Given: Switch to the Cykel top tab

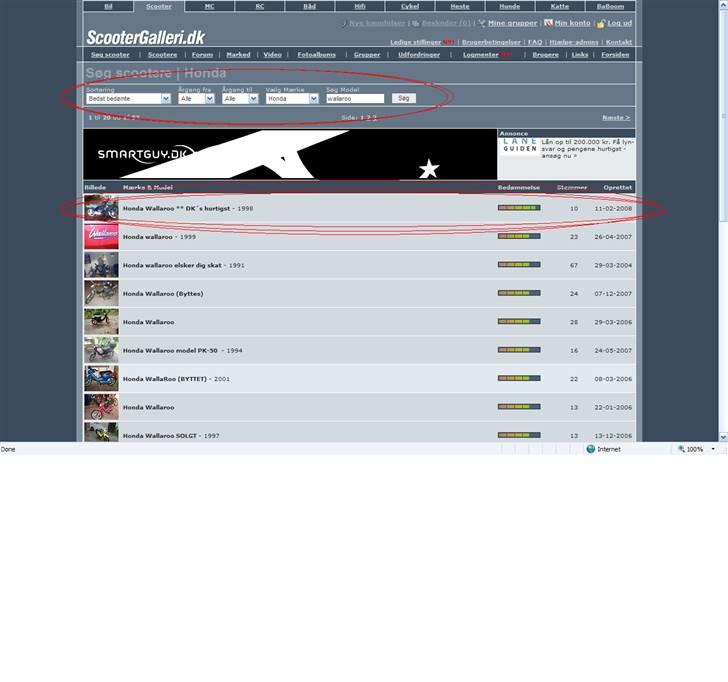Looking at the screenshot, I should click(x=409, y=6).
